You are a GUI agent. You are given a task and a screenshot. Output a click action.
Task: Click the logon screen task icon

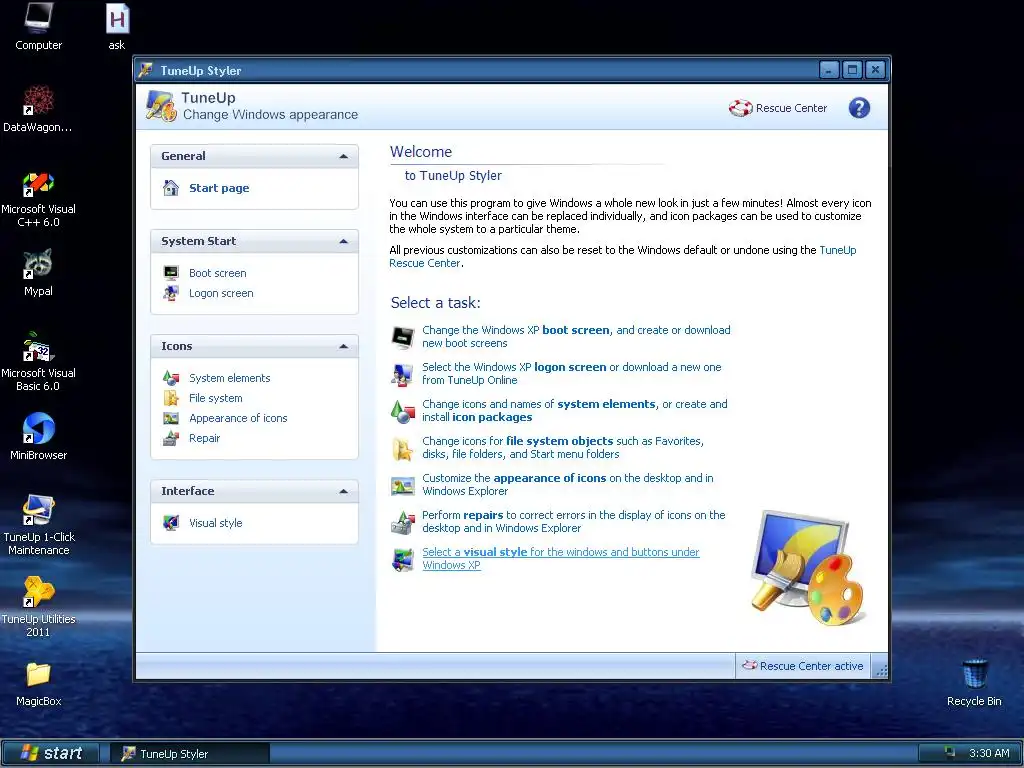click(403, 374)
